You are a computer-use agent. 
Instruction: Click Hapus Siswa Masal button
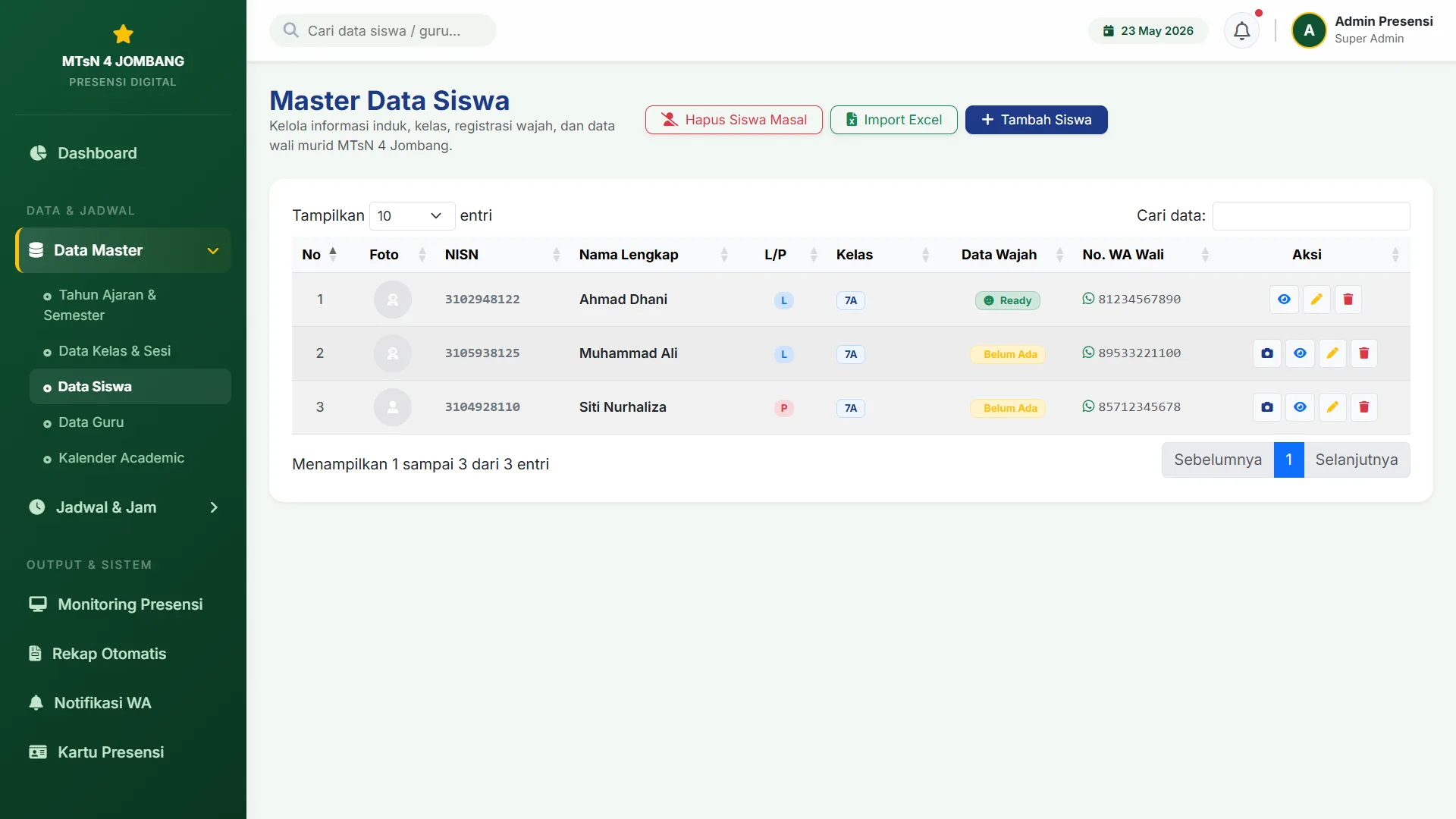click(733, 120)
